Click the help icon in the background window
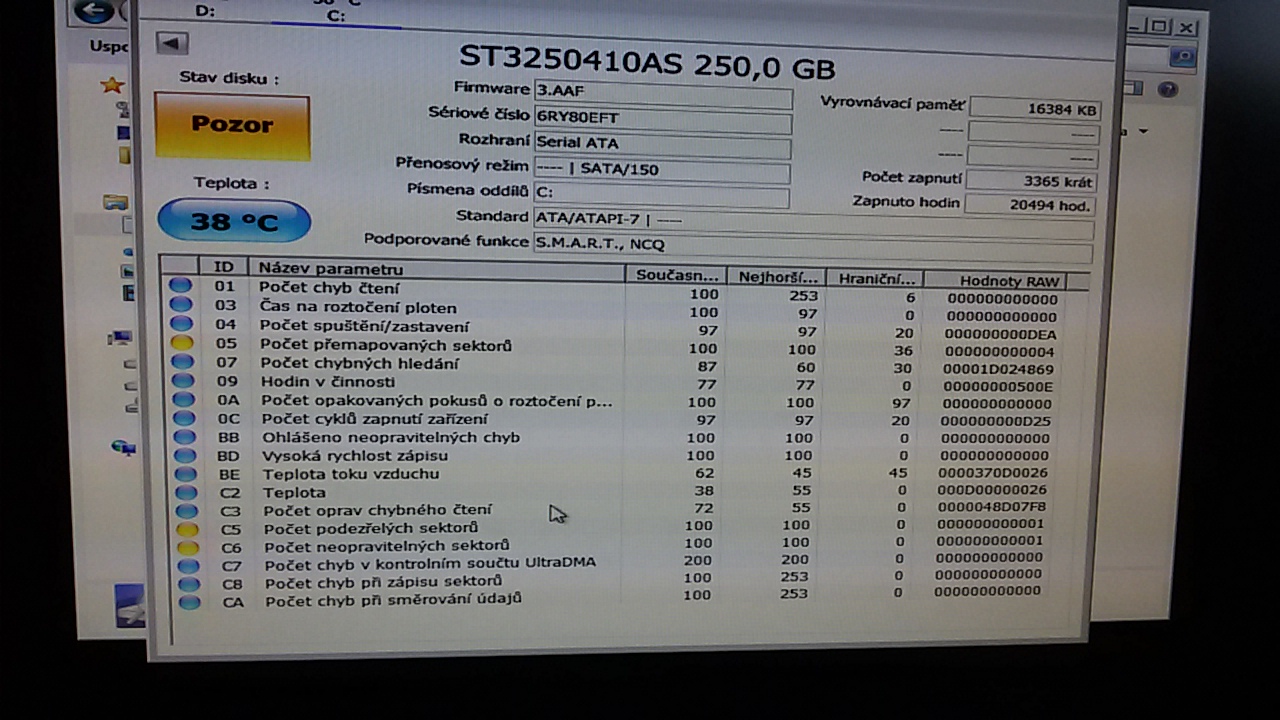This screenshot has height=720, width=1280. tap(1166, 89)
